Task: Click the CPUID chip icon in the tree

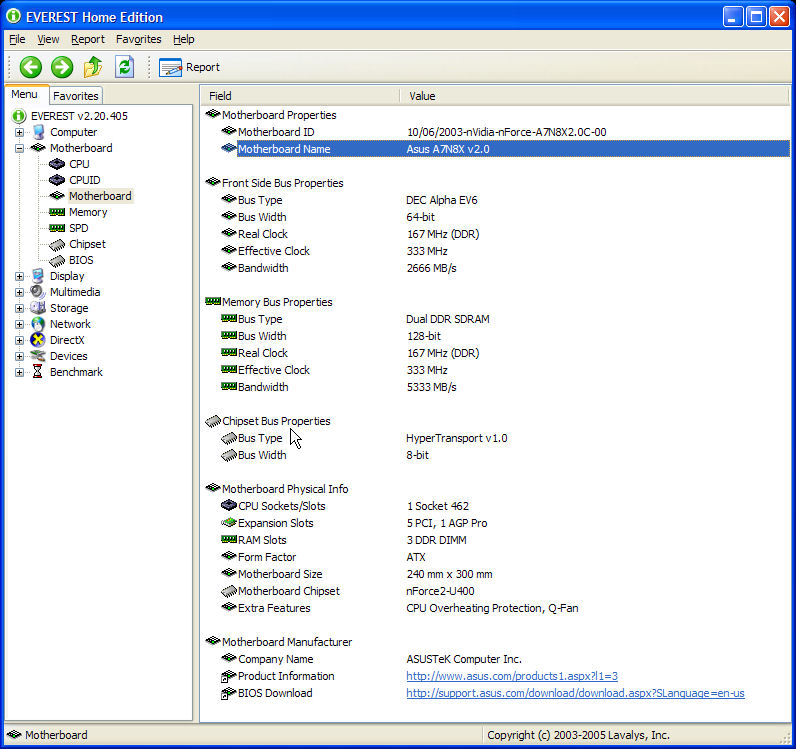Action: tap(57, 180)
